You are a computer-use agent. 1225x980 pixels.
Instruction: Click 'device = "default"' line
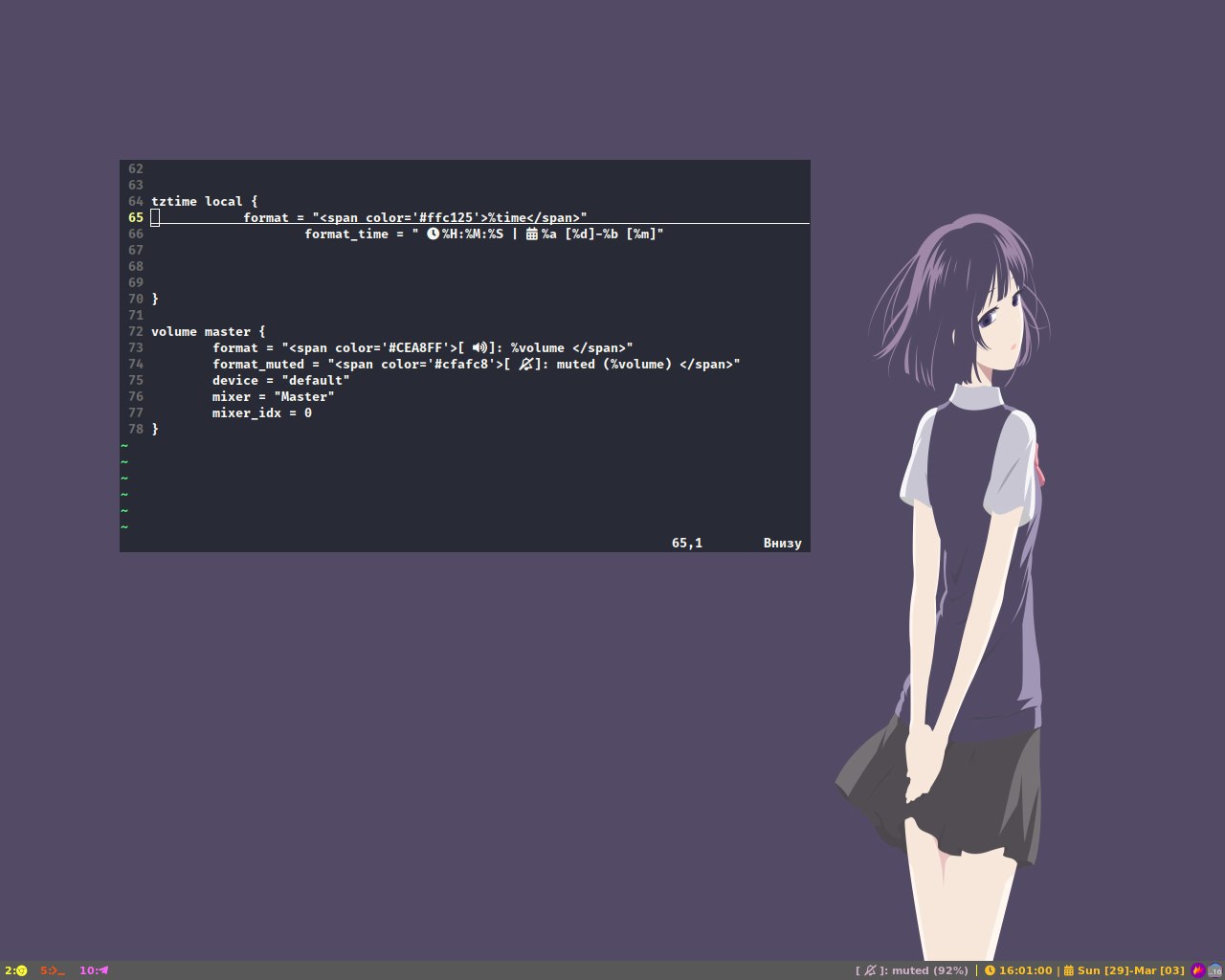[x=281, y=381]
